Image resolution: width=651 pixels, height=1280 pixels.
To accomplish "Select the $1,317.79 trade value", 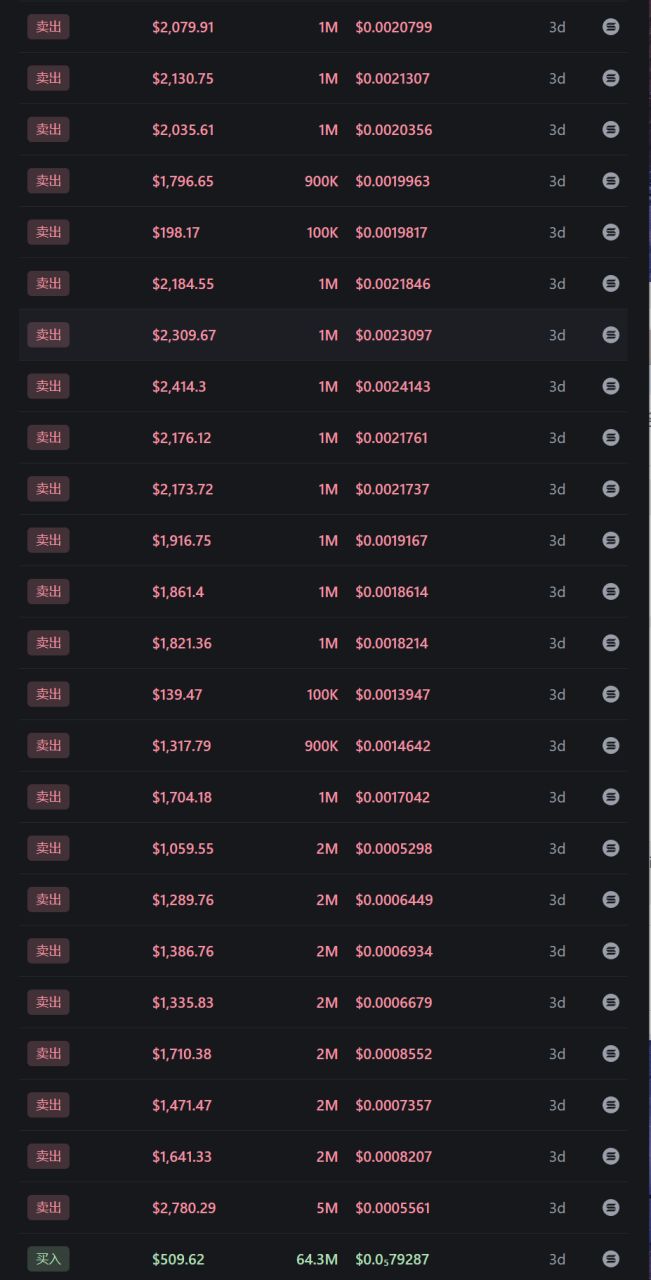I will coord(182,746).
